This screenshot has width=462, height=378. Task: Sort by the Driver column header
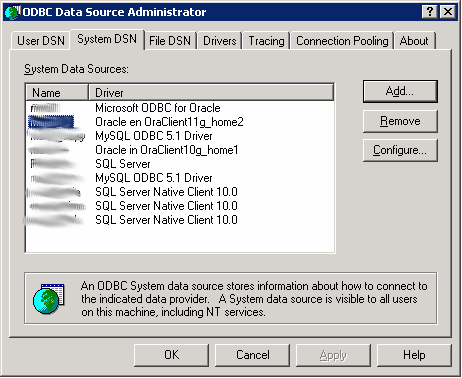click(x=211, y=92)
